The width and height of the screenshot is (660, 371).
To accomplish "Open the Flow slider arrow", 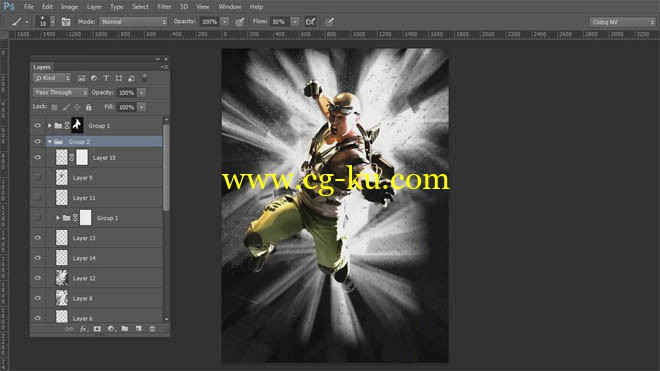I will tap(295, 22).
